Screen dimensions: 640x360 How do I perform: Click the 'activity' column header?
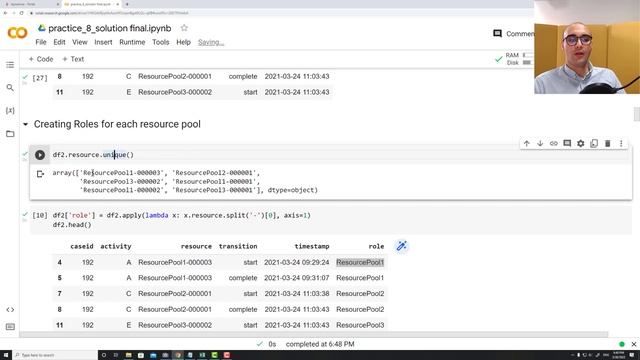116,247
